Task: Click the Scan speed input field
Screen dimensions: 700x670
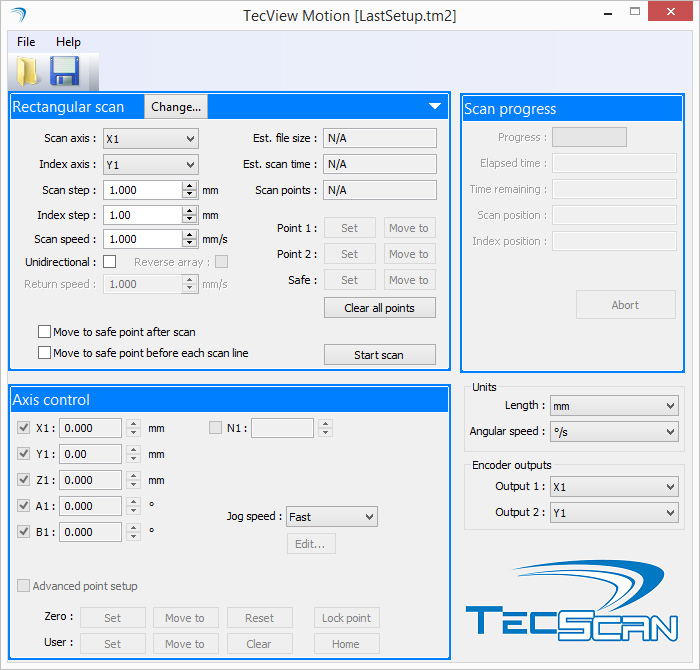Action: click(x=143, y=239)
